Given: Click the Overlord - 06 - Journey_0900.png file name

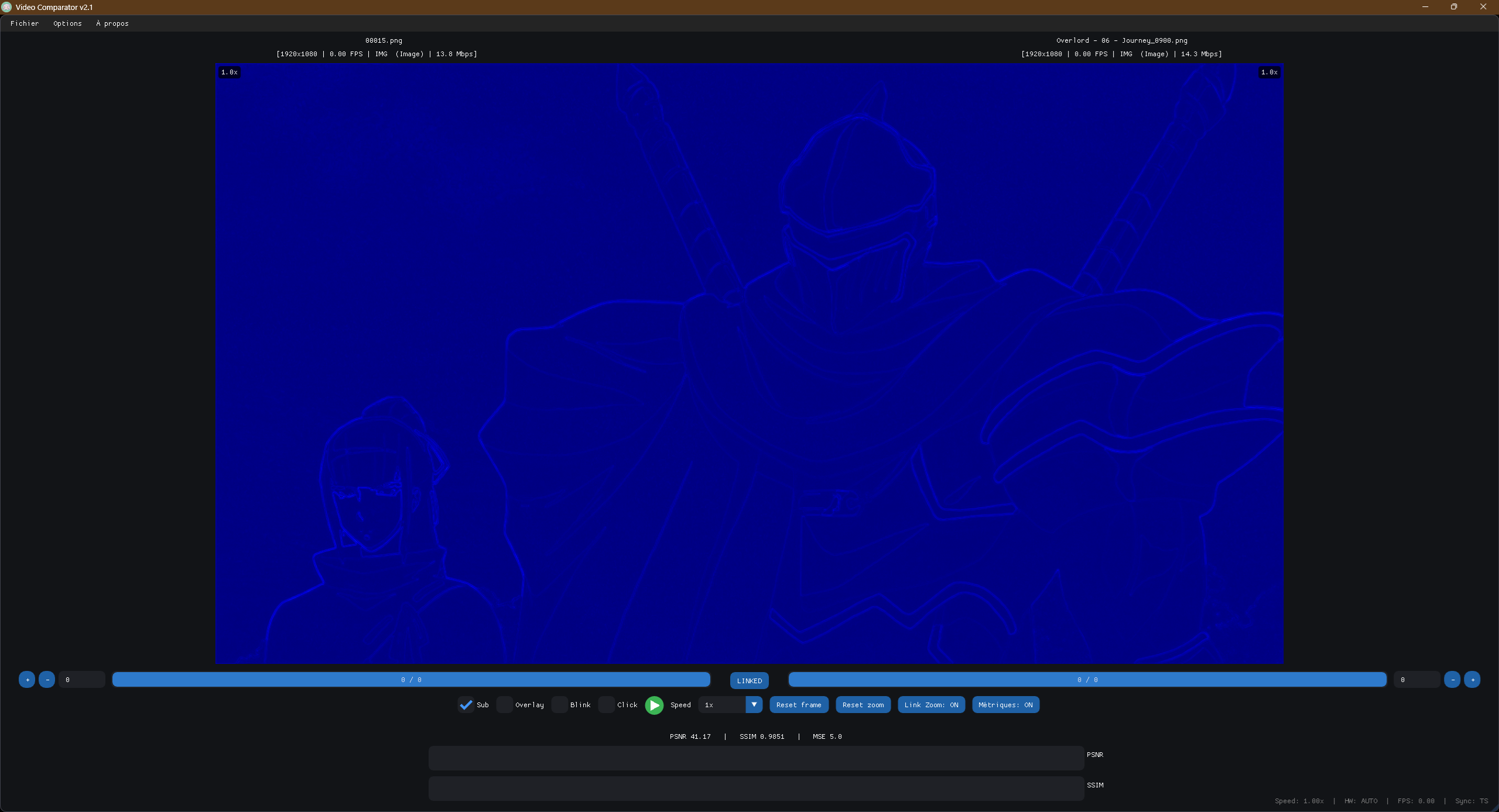Looking at the screenshot, I should [1121, 40].
